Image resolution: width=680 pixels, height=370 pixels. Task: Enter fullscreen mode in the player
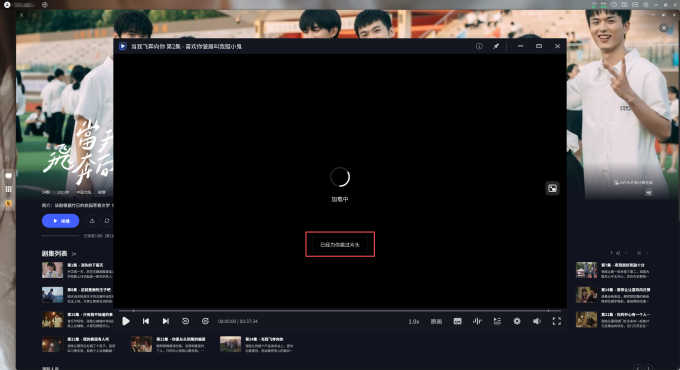(x=557, y=321)
